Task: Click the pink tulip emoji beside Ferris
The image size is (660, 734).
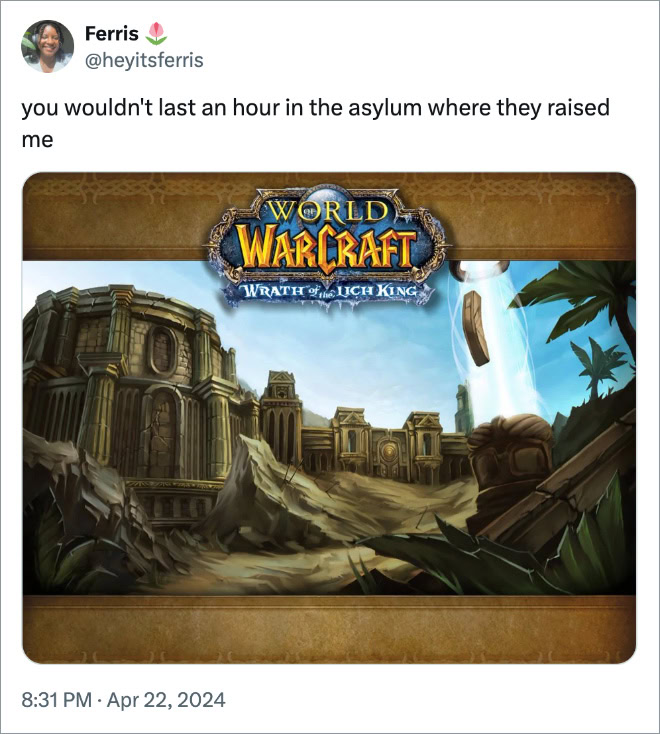Action: click(x=157, y=34)
